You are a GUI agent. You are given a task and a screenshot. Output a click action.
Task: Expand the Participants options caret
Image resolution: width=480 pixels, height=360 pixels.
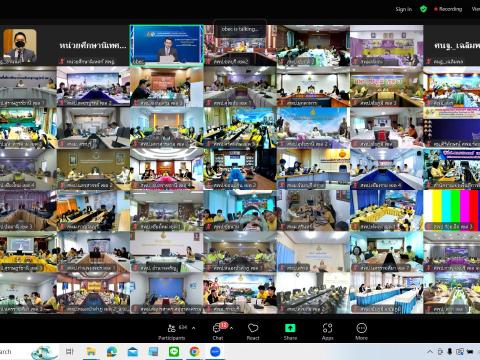(x=194, y=328)
